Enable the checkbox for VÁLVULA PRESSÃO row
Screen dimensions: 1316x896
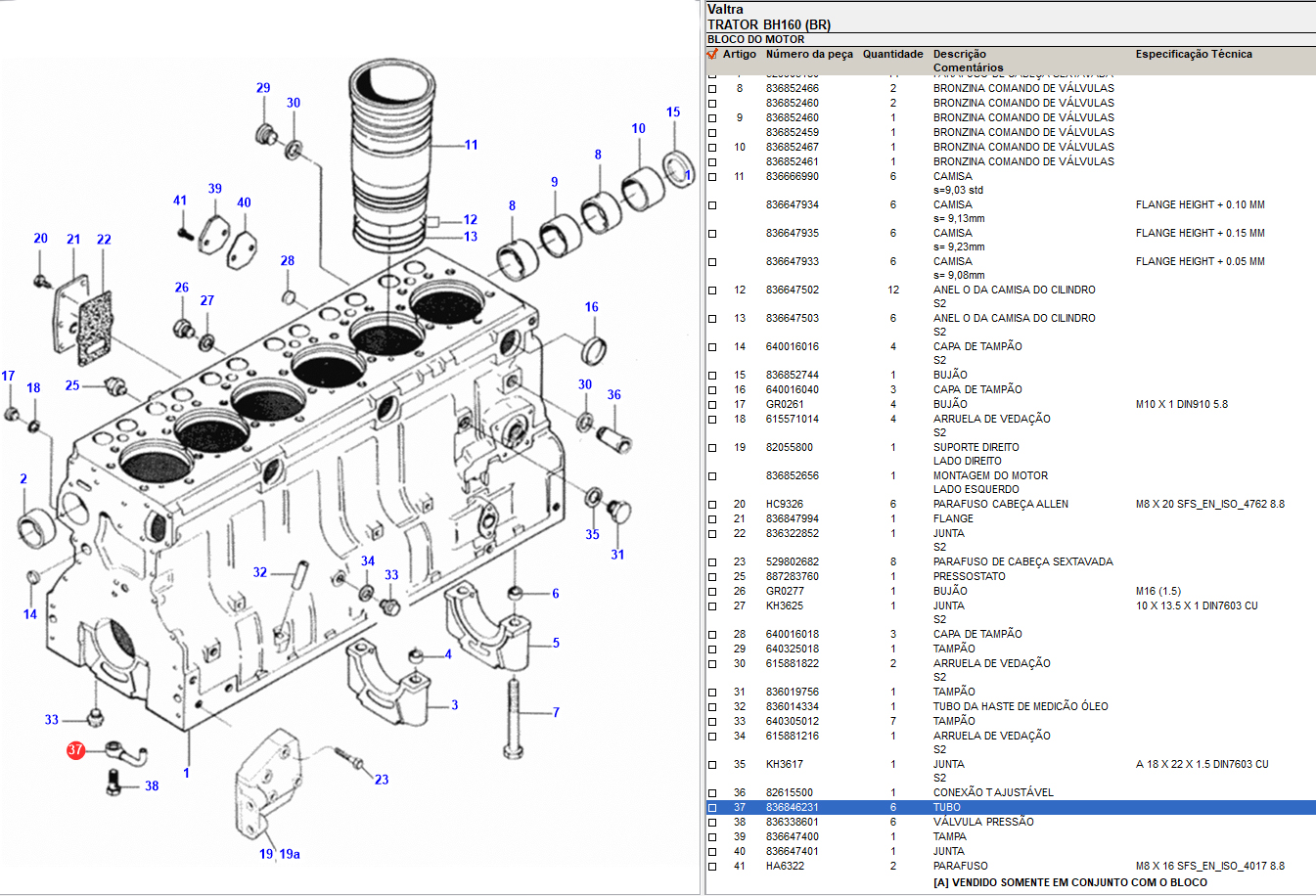pyautogui.click(x=712, y=823)
